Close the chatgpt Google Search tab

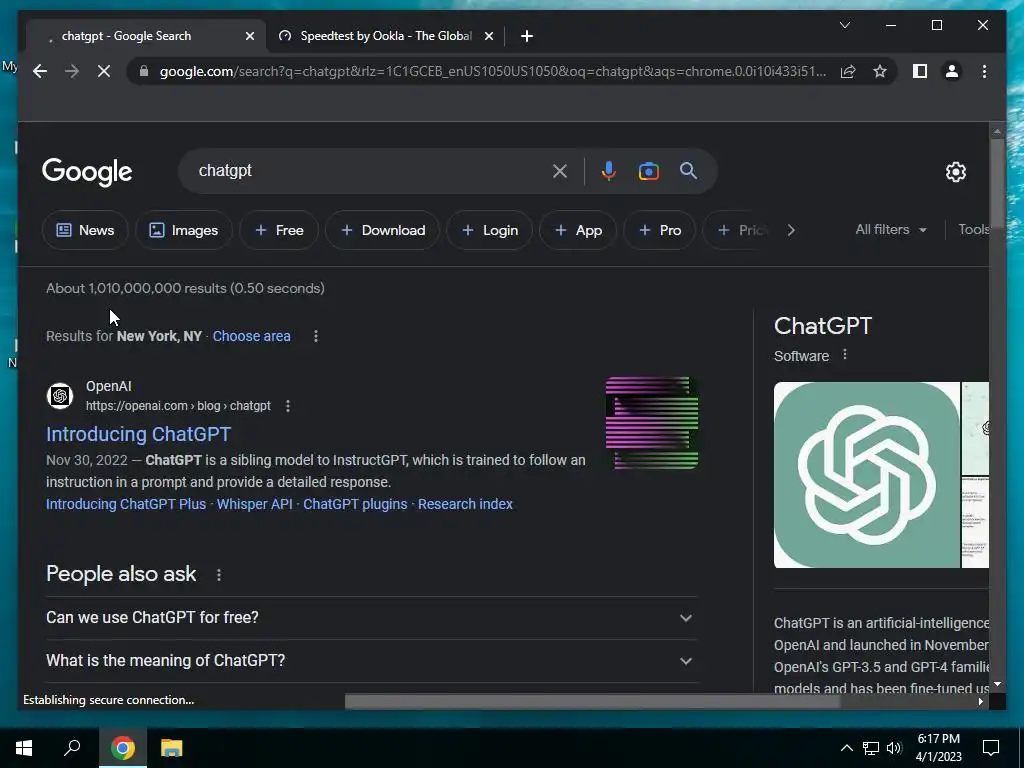tap(249, 36)
